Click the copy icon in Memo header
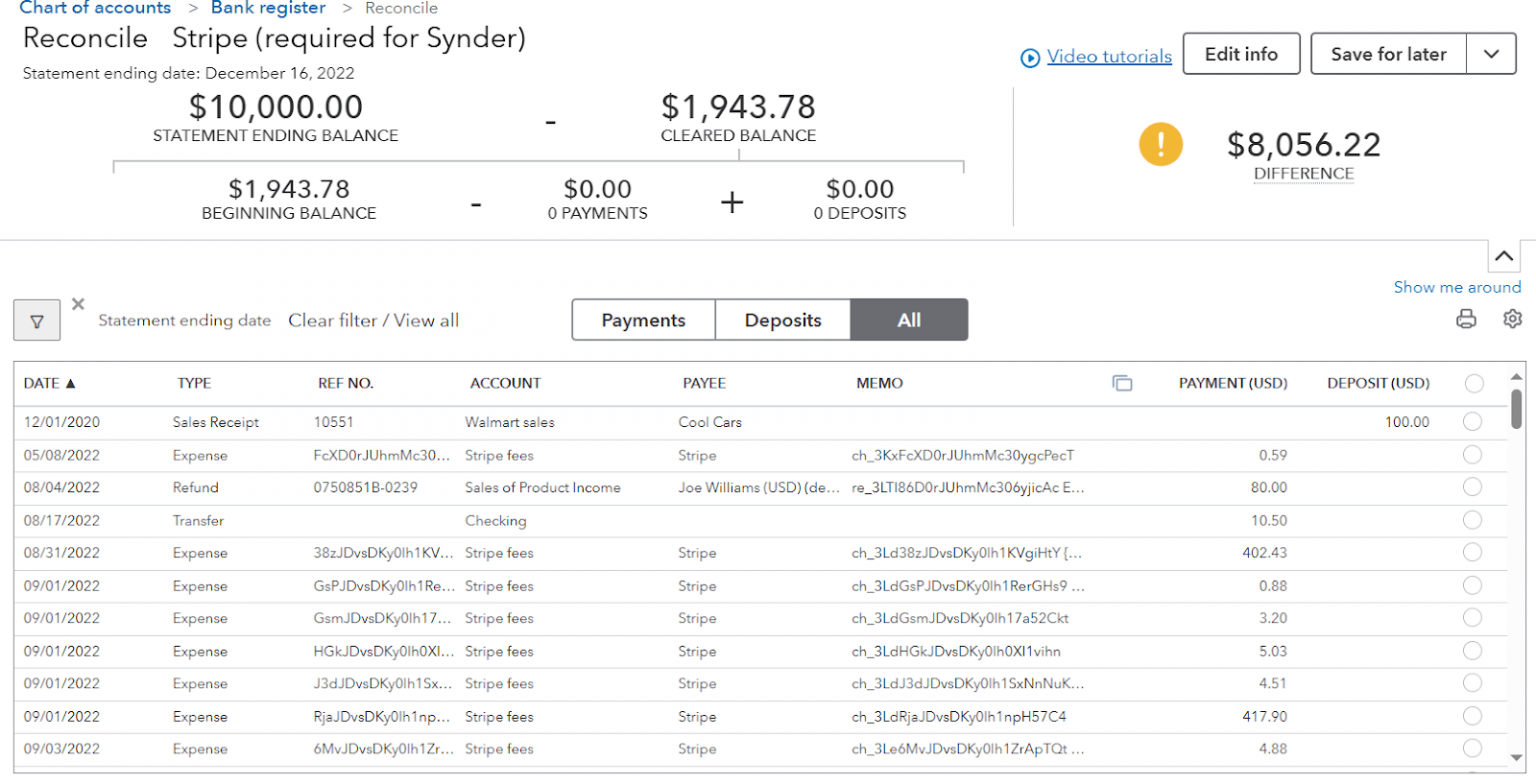Viewport: 1536px width, 784px height. (1122, 383)
